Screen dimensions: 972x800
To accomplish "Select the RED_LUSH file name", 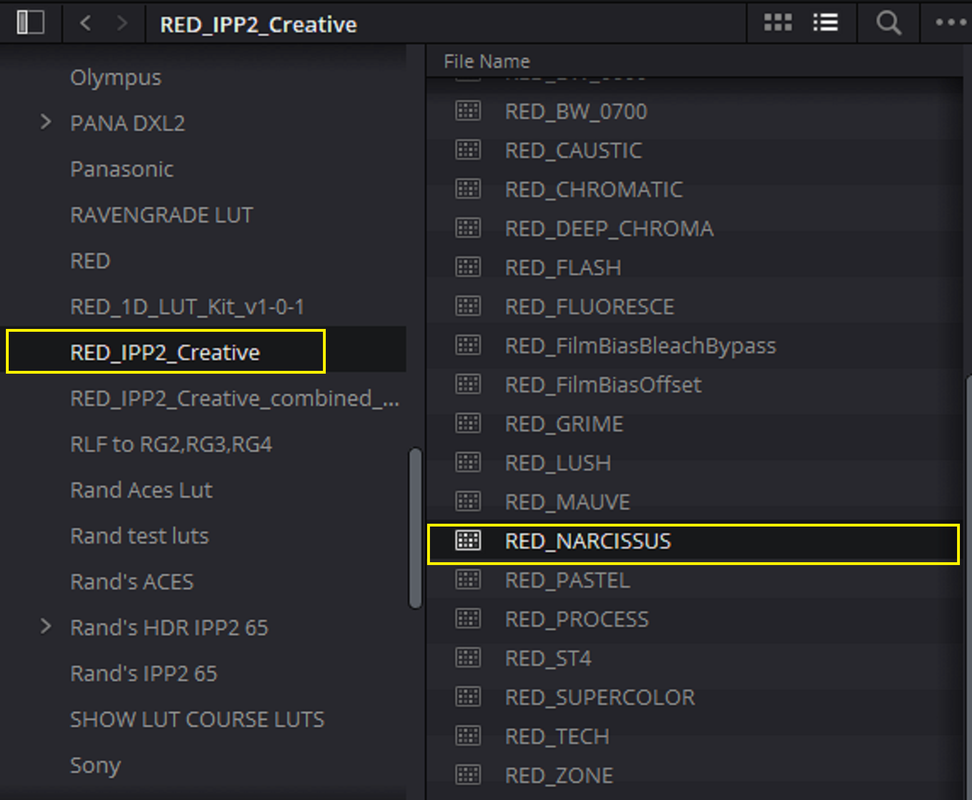I will [558, 462].
